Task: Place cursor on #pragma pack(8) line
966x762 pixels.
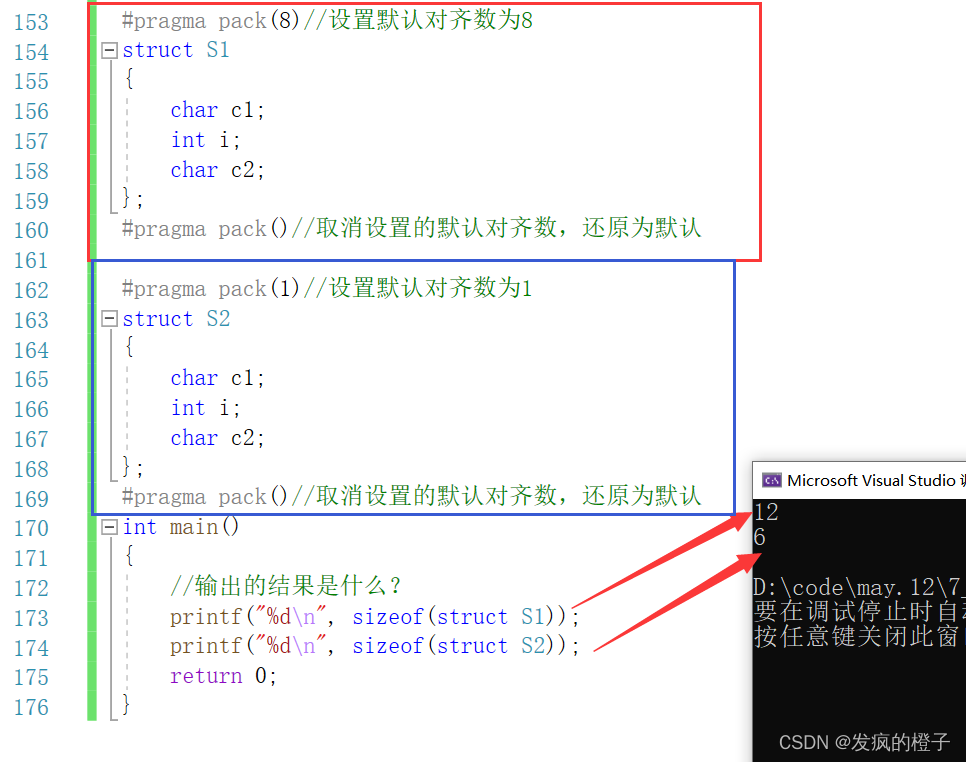Action: pyautogui.click(x=327, y=20)
